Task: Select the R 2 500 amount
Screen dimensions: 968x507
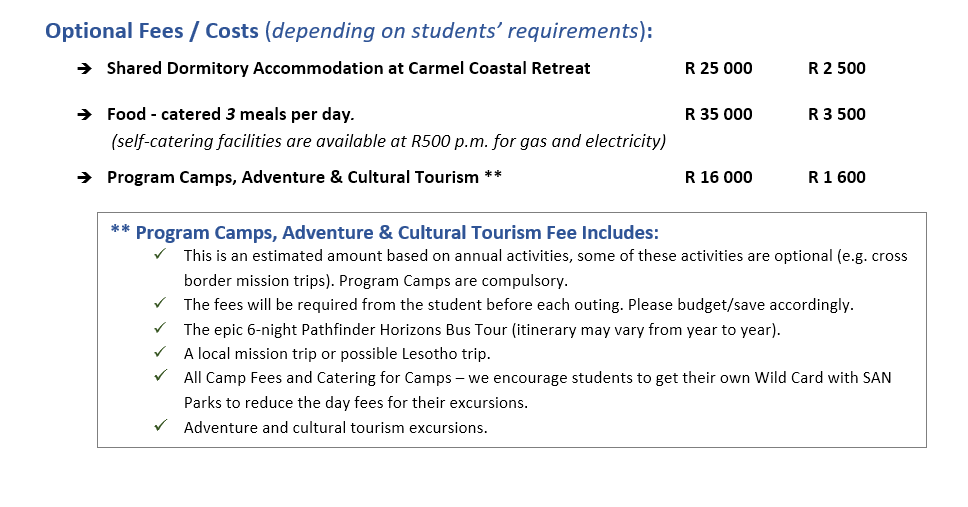Action: (x=836, y=69)
